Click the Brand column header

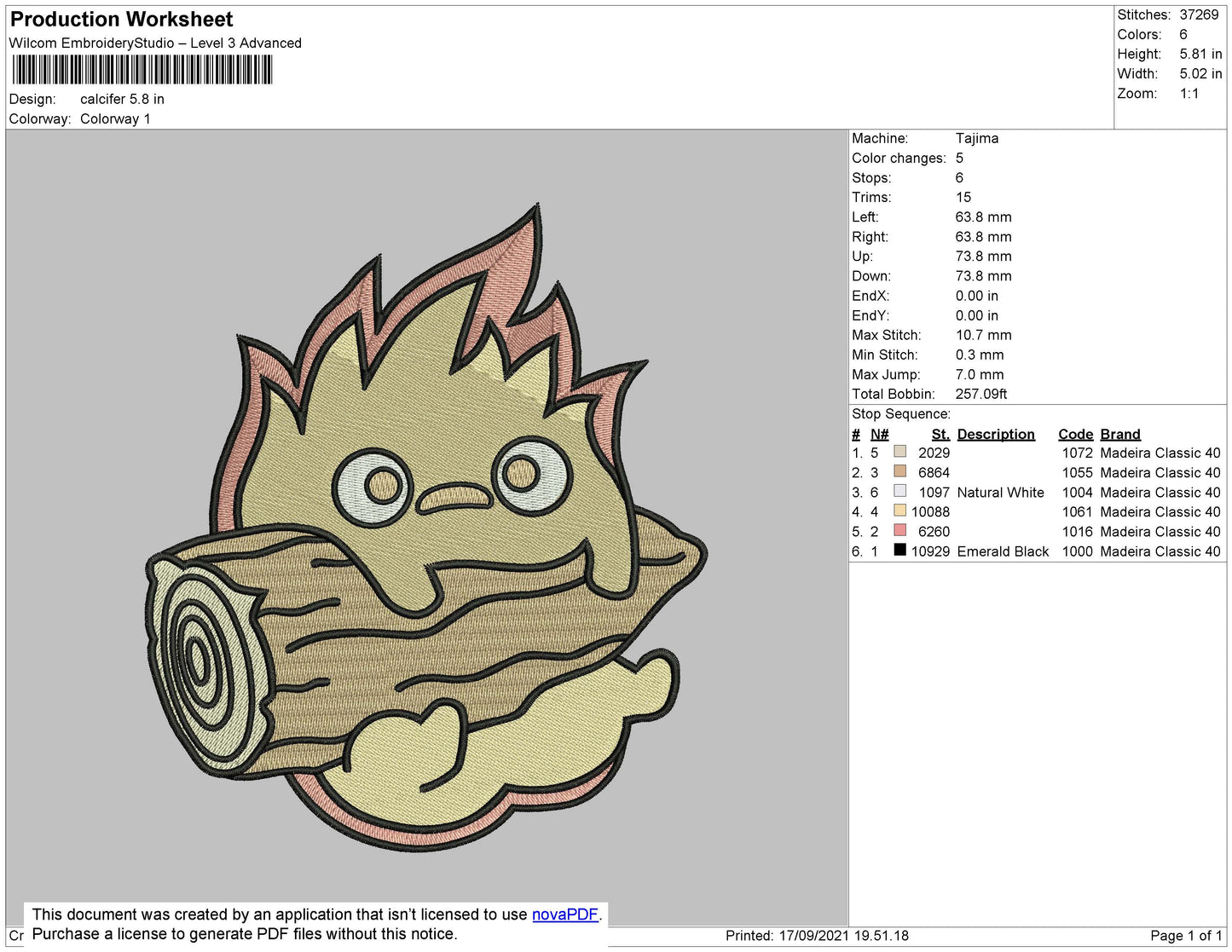pos(1119,434)
